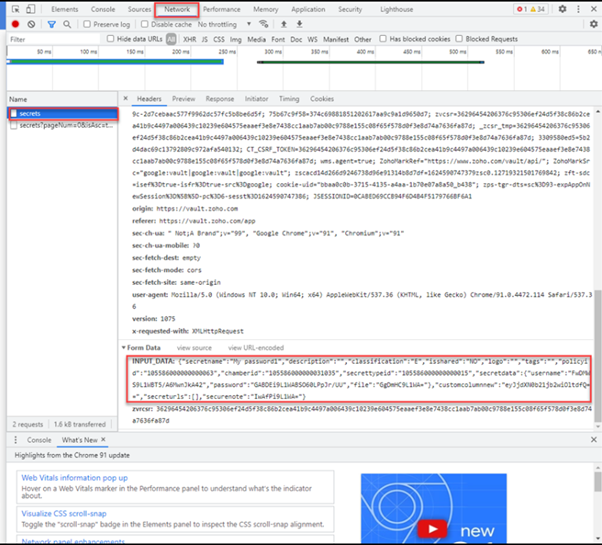Filter requests by Font
The height and width of the screenshot is (545, 602).
click(278, 39)
